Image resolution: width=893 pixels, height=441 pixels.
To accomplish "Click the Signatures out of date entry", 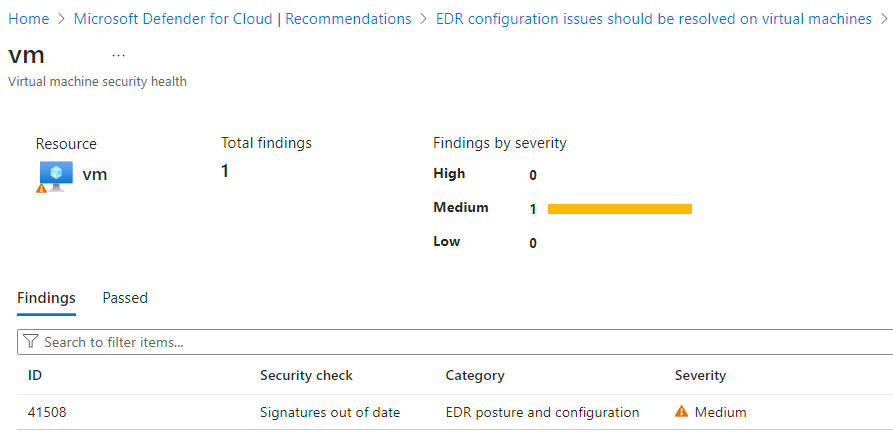I will pos(330,412).
